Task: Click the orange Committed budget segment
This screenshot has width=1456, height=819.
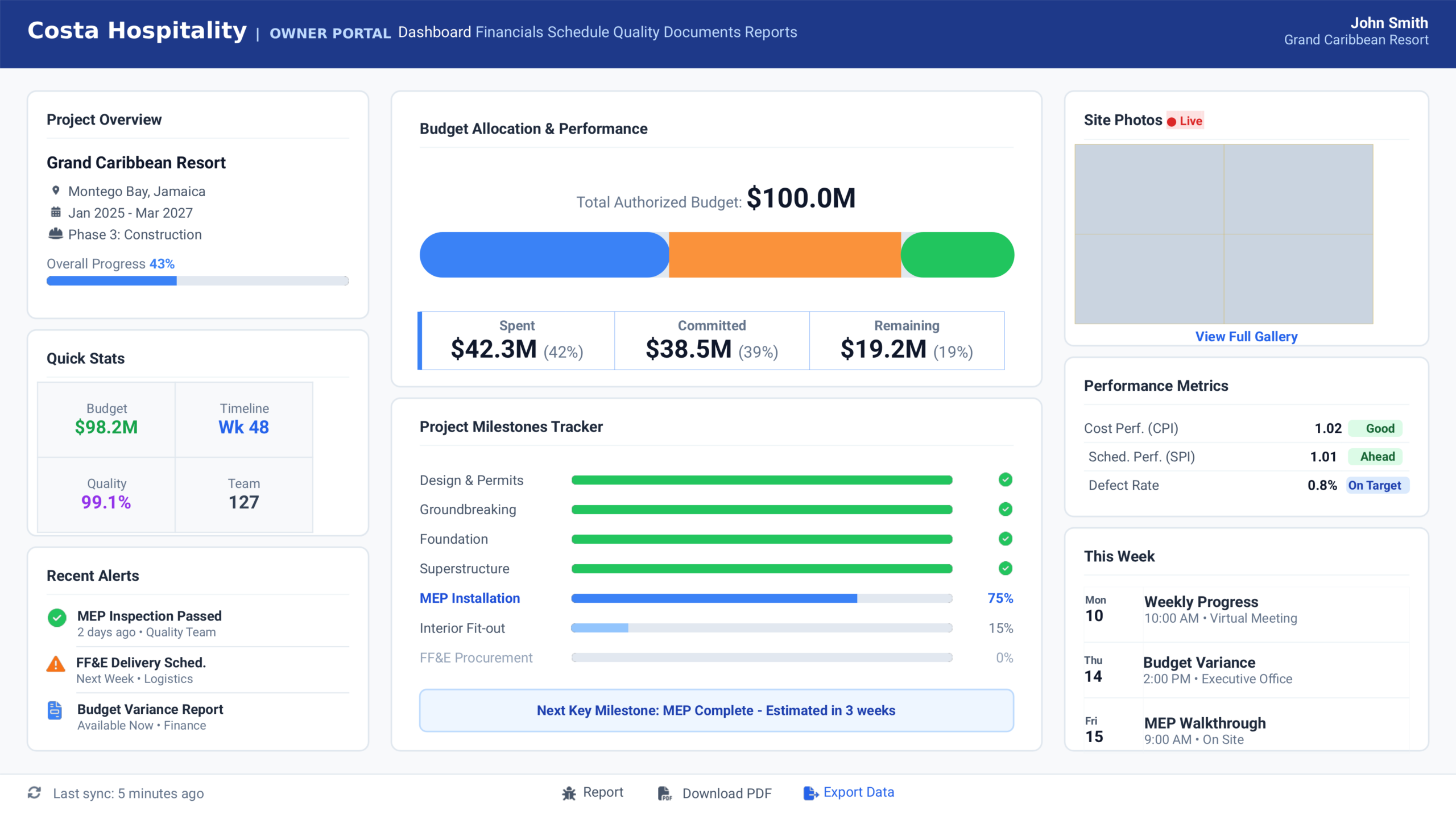Action: [785, 255]
